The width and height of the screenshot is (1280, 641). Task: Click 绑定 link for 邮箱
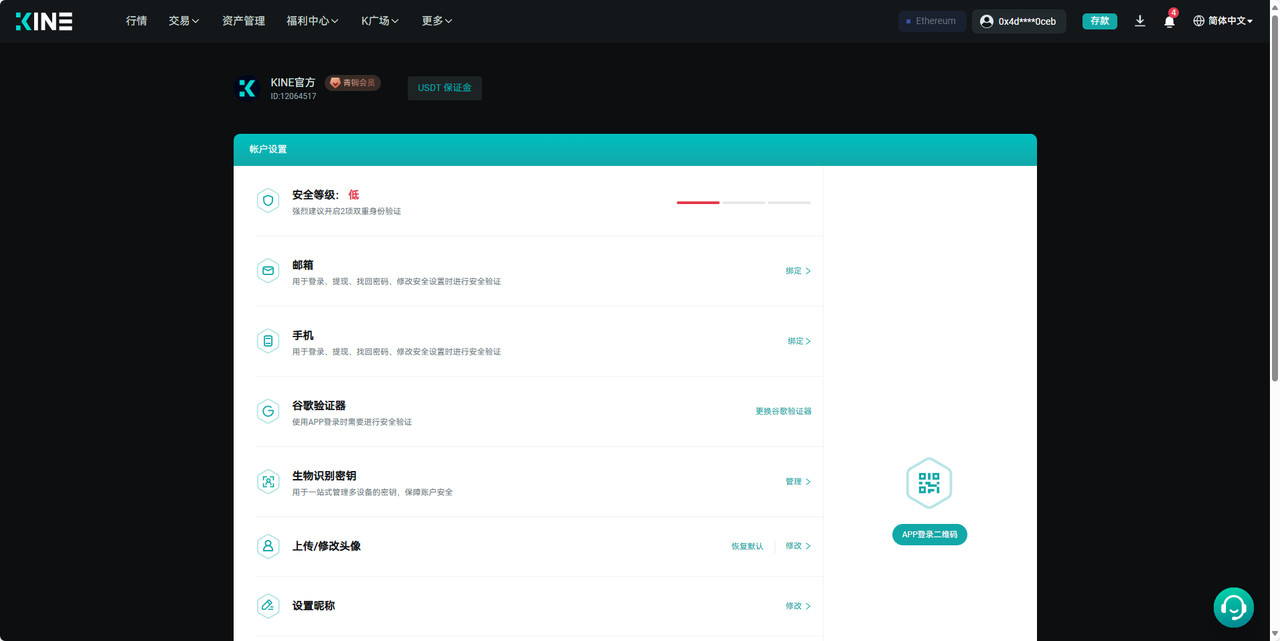tap(797, 271)
